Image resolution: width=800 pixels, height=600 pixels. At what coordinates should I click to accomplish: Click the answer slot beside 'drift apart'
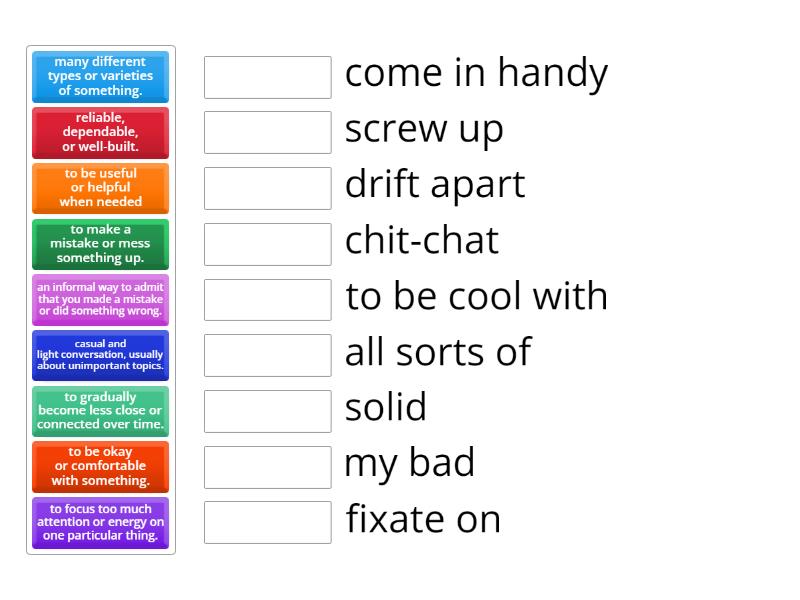pos(267,185)
